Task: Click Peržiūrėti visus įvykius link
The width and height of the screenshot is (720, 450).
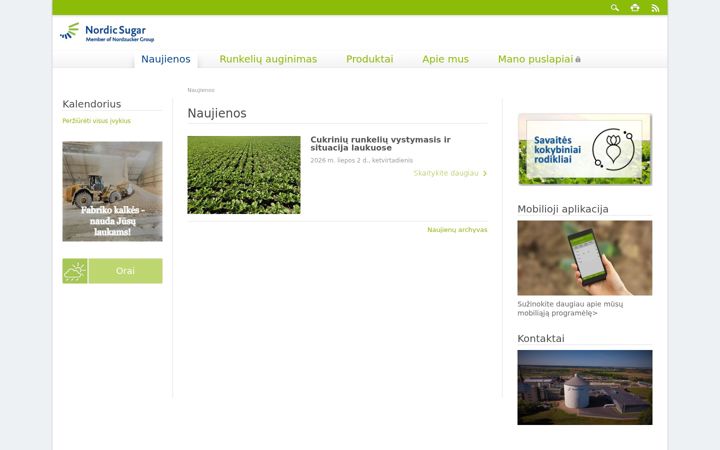Action: [96, 121]
